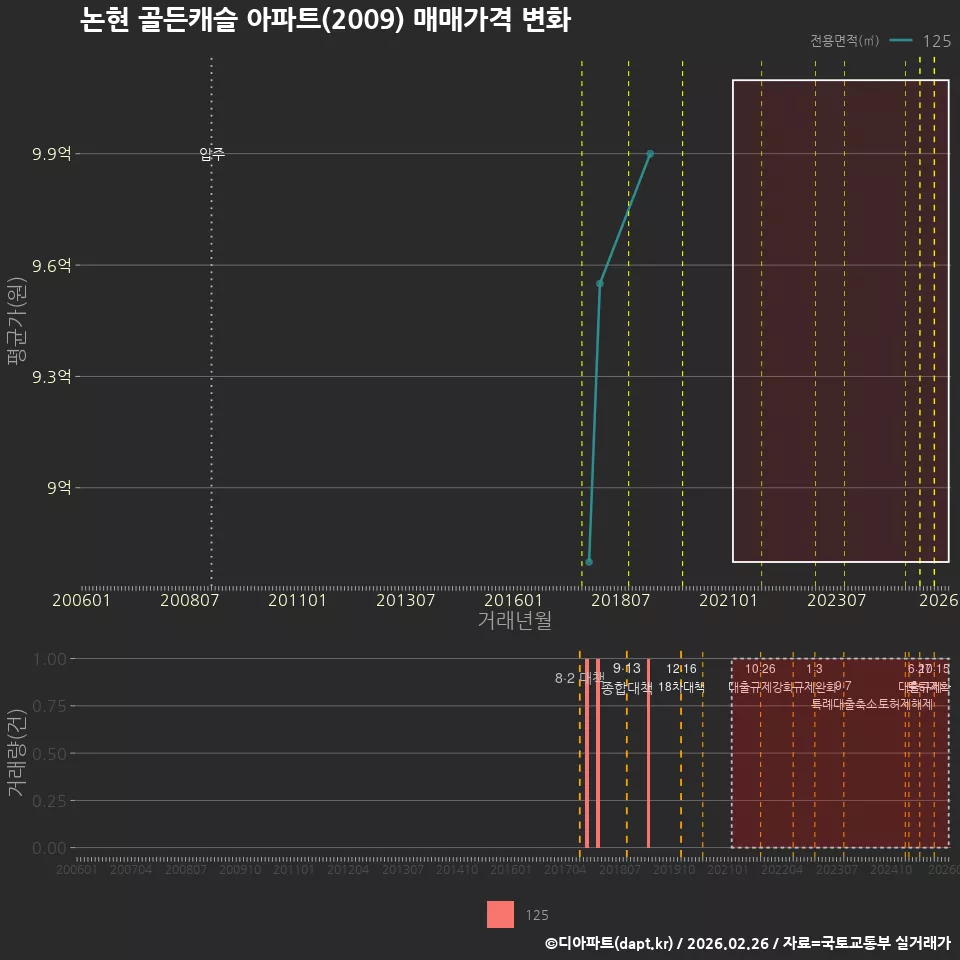Click the 입주 marker label on the dotted line
960x960 pixels.
click(x=212, y=154)
